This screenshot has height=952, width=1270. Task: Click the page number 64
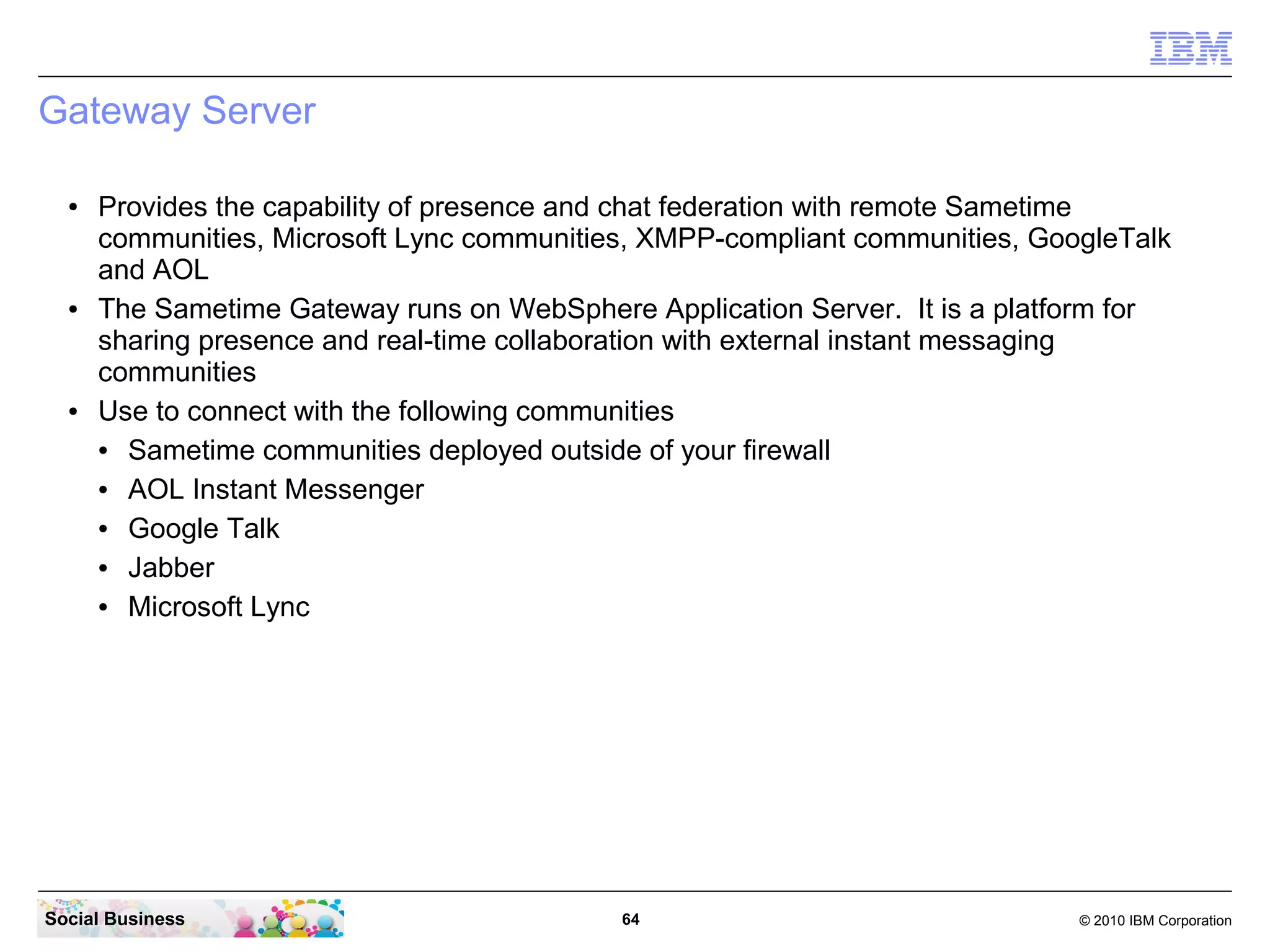pyautogui.click(x=631, y=919)
